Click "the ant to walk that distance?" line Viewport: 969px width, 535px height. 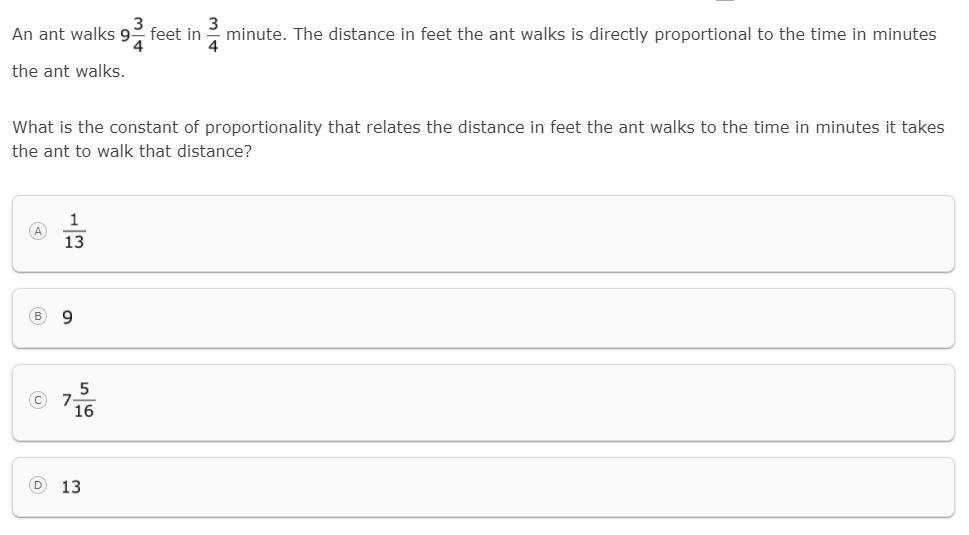coord(131,151)
